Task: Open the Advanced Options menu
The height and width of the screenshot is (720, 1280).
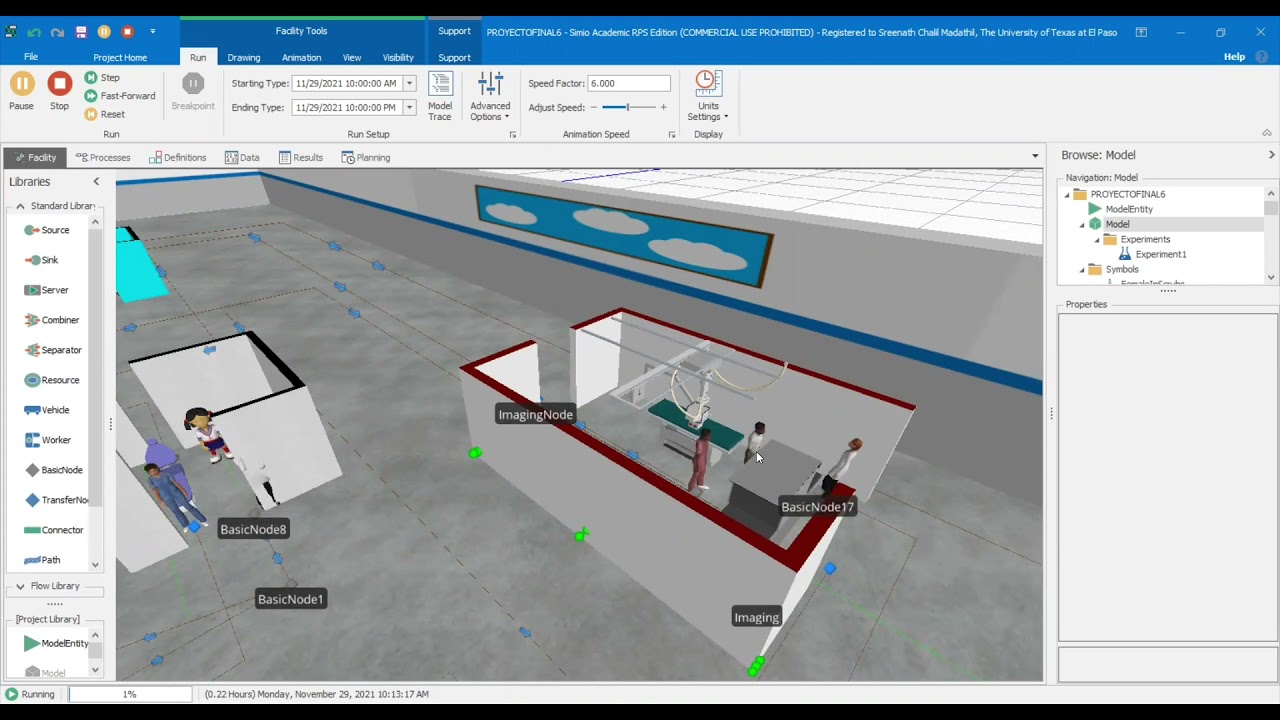Action: [490, 97]
